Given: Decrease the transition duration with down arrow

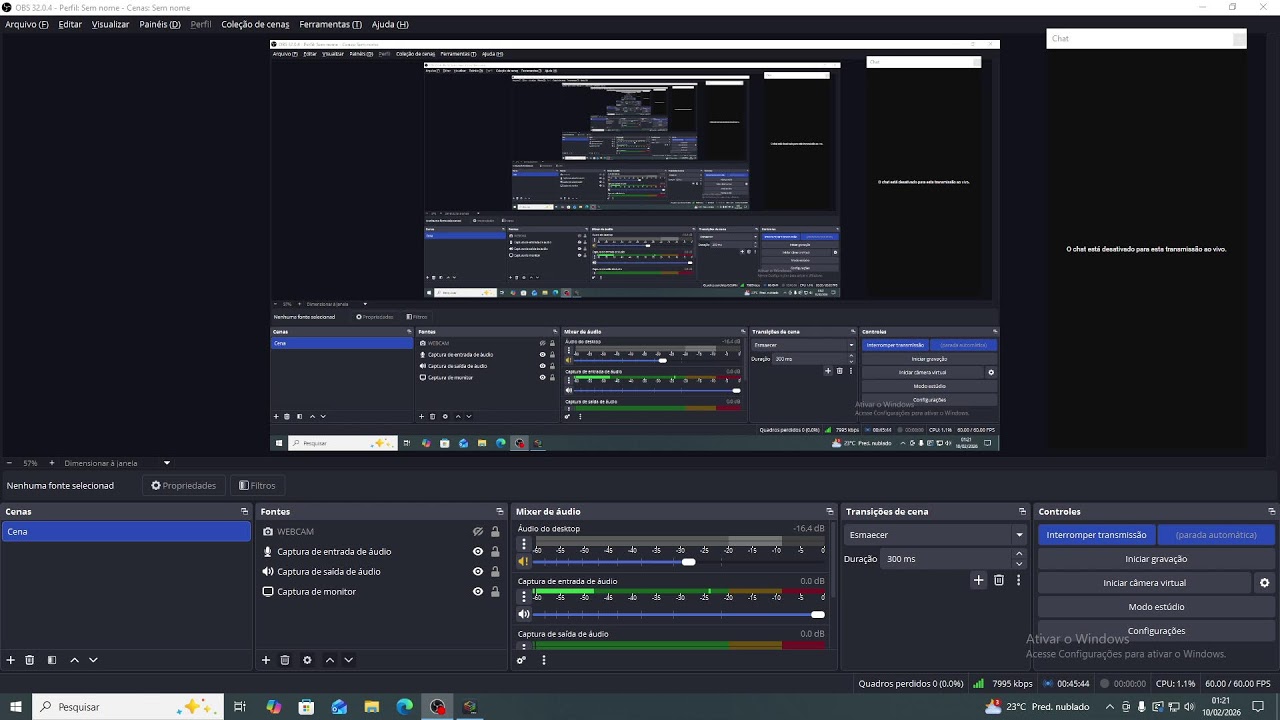Looking at the screenshot, I should pos(1019,564).
